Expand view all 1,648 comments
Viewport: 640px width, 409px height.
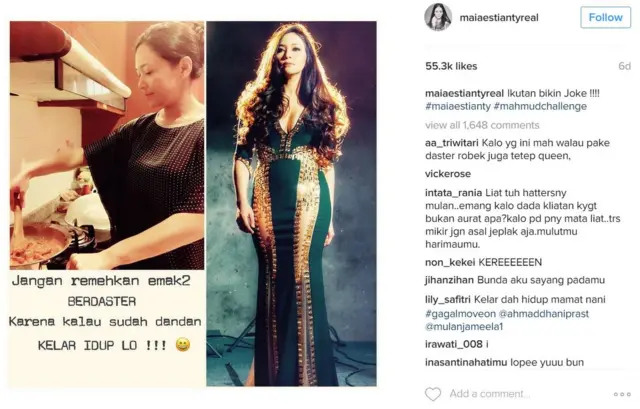(x=482, y=125)
